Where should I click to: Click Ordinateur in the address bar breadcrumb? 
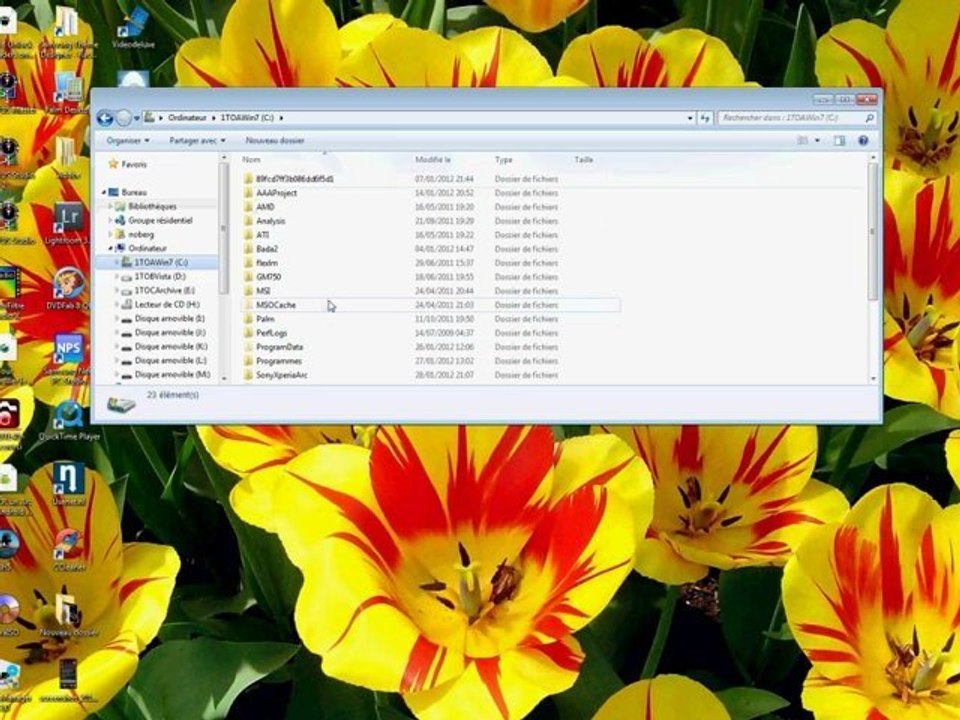(x=187, y=118)
